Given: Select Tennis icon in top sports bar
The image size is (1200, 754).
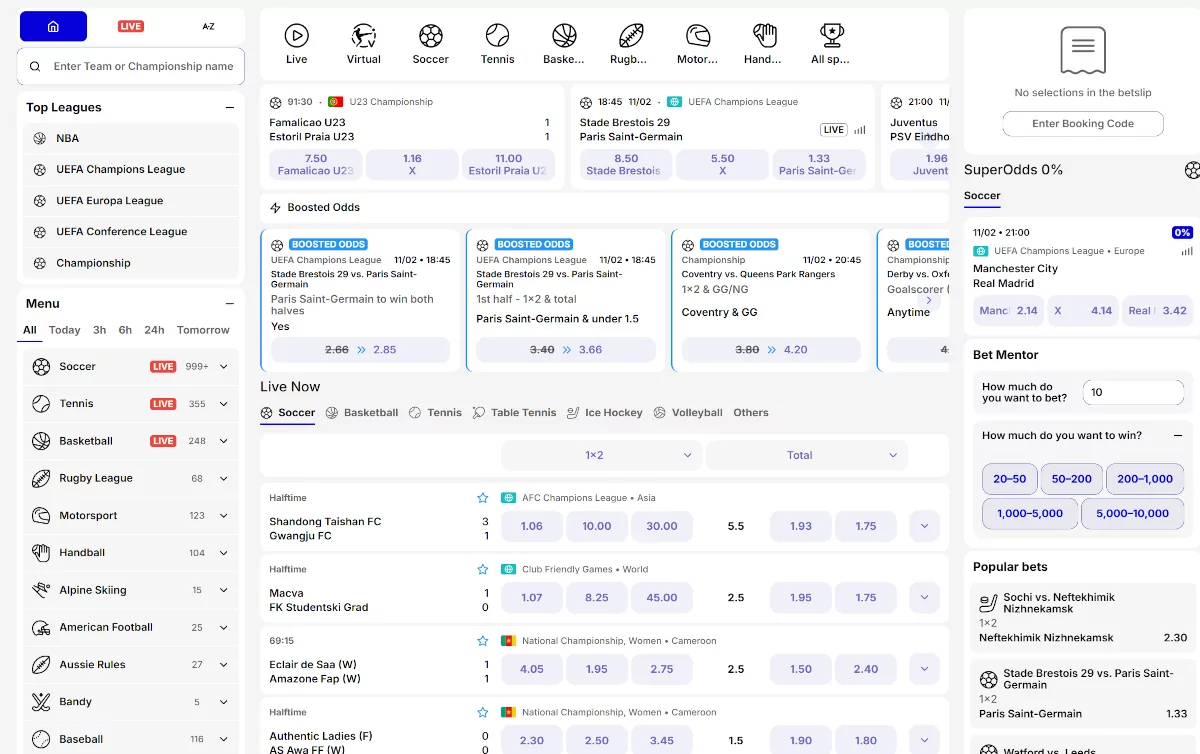Looking at the screenshot, I should (497, 36).
